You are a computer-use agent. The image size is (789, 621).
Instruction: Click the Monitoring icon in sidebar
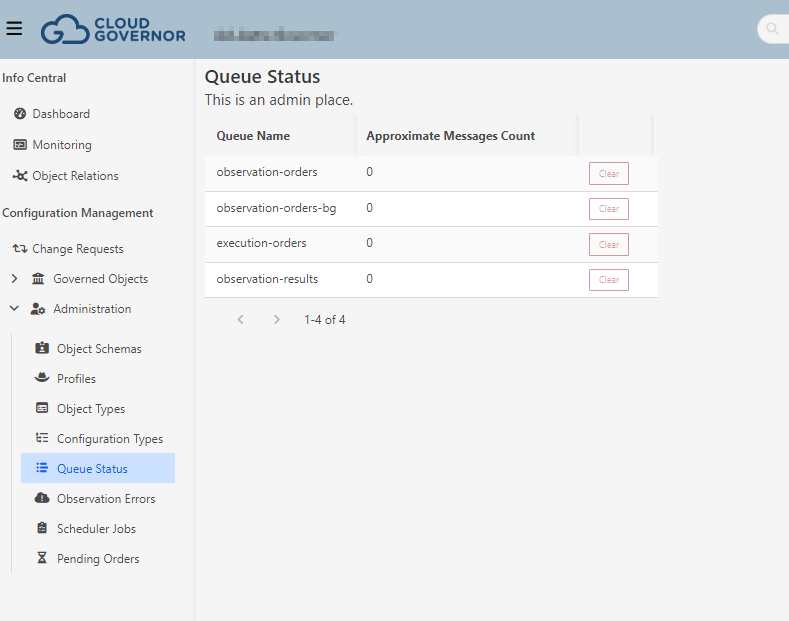point(19,145)
